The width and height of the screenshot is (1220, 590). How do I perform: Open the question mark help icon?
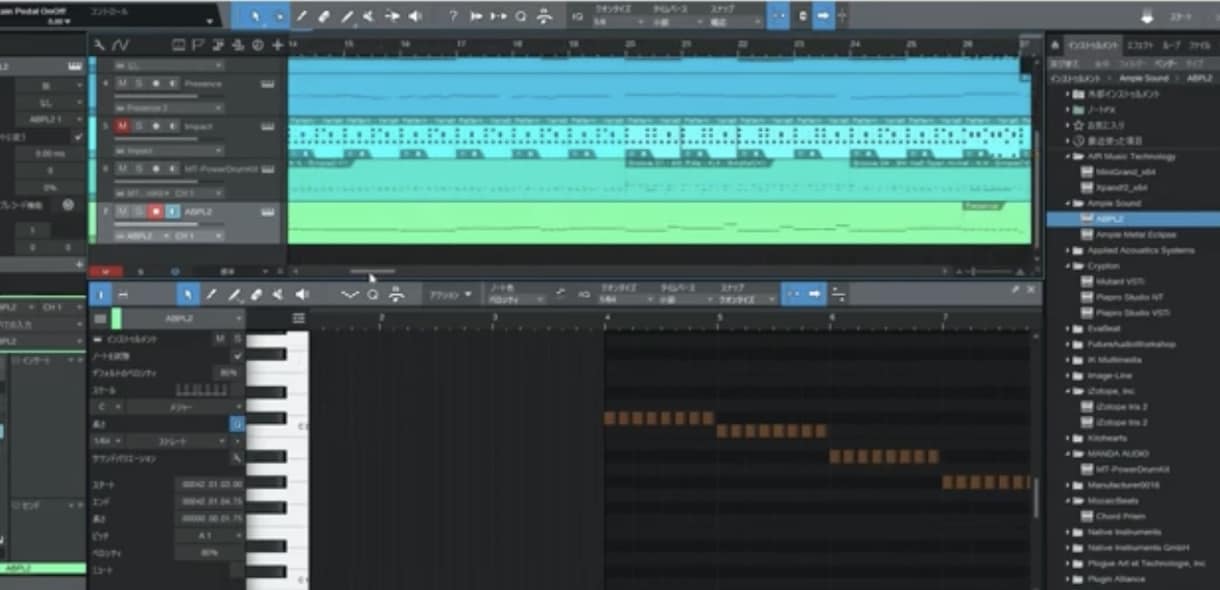pos(452,16)
